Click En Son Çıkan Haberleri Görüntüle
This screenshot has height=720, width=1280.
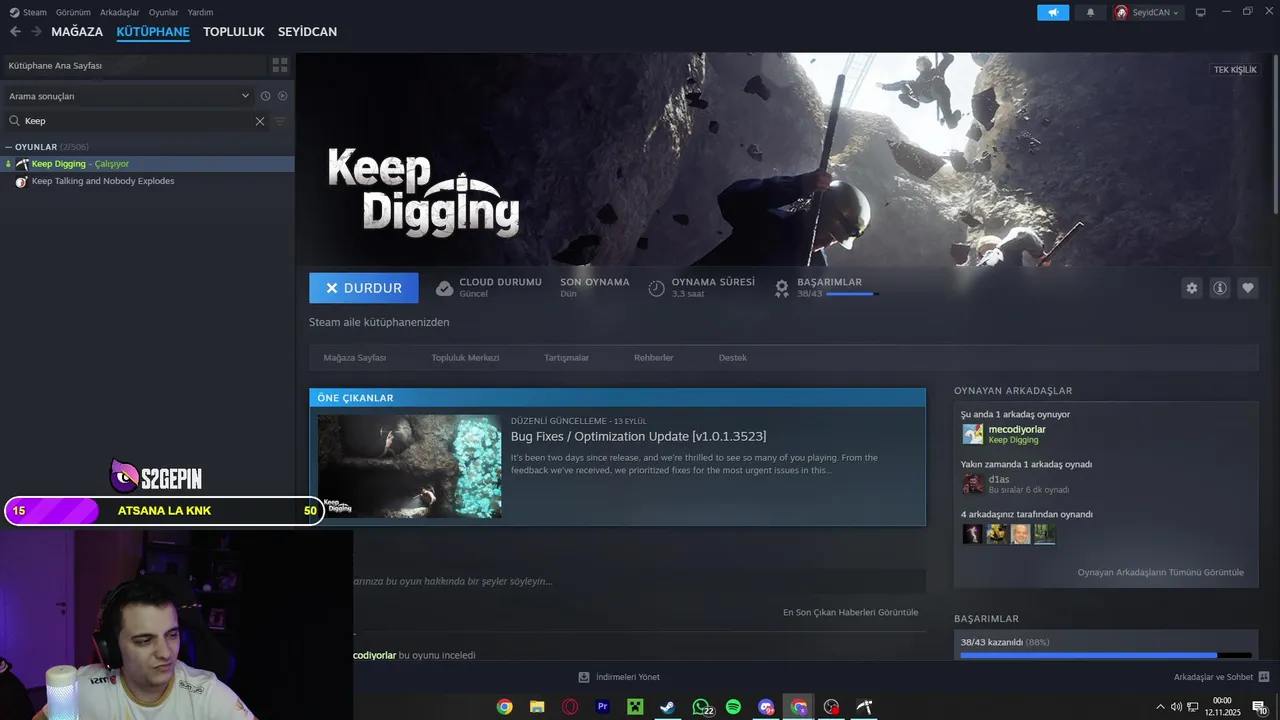850,612
